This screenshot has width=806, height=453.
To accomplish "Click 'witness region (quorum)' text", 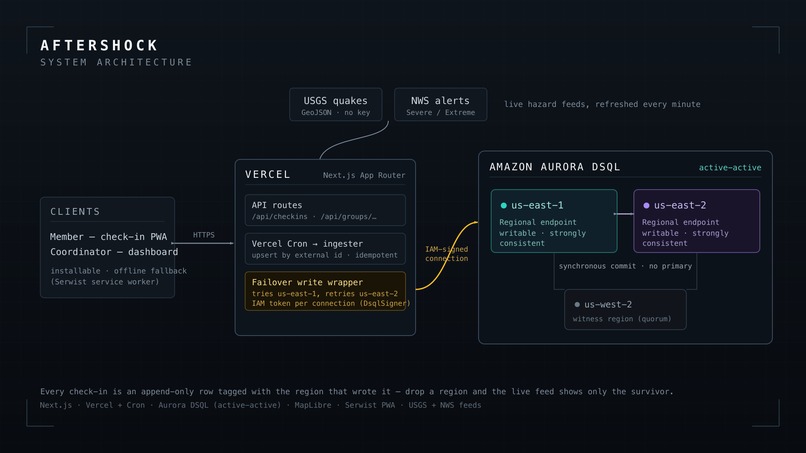I will pyautogui.click(x=622, y=319).
